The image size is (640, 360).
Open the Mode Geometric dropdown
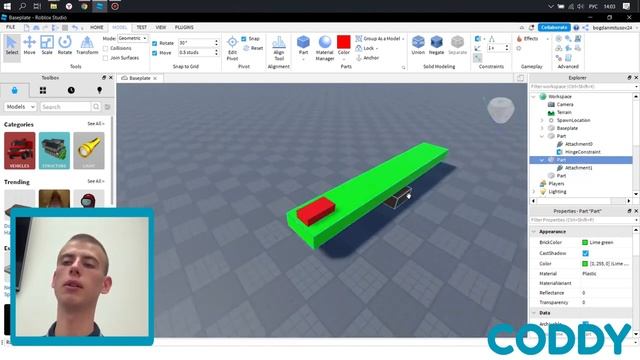pyautogui.click(x=133, y=38)
